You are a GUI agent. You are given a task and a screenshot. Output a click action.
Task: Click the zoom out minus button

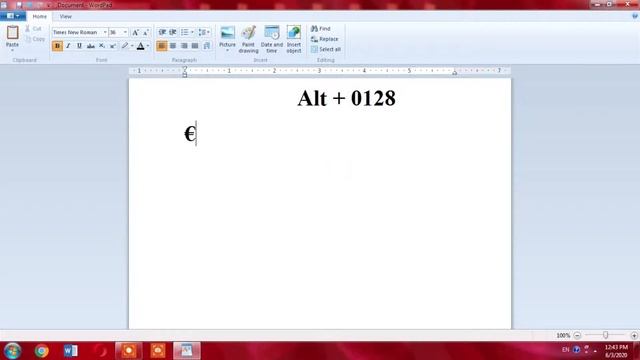[577, 335]
